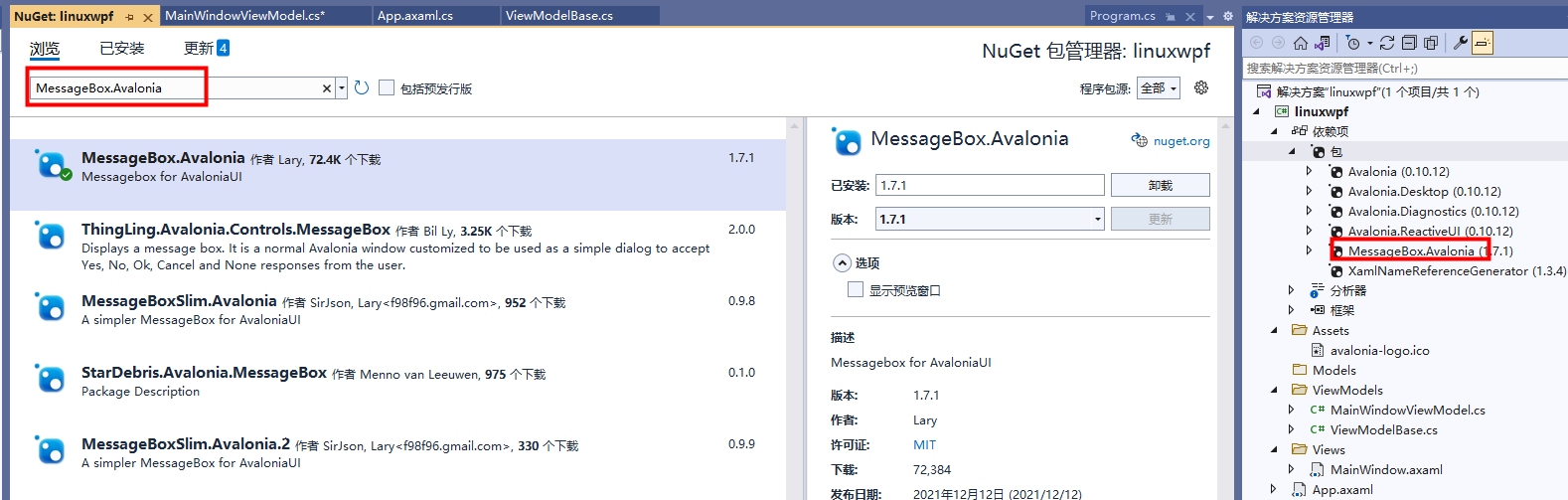This screenshot has width=1568, height=500.
Task: Collapse the options section
Action: pyautogui.click(x=843, y=262)
